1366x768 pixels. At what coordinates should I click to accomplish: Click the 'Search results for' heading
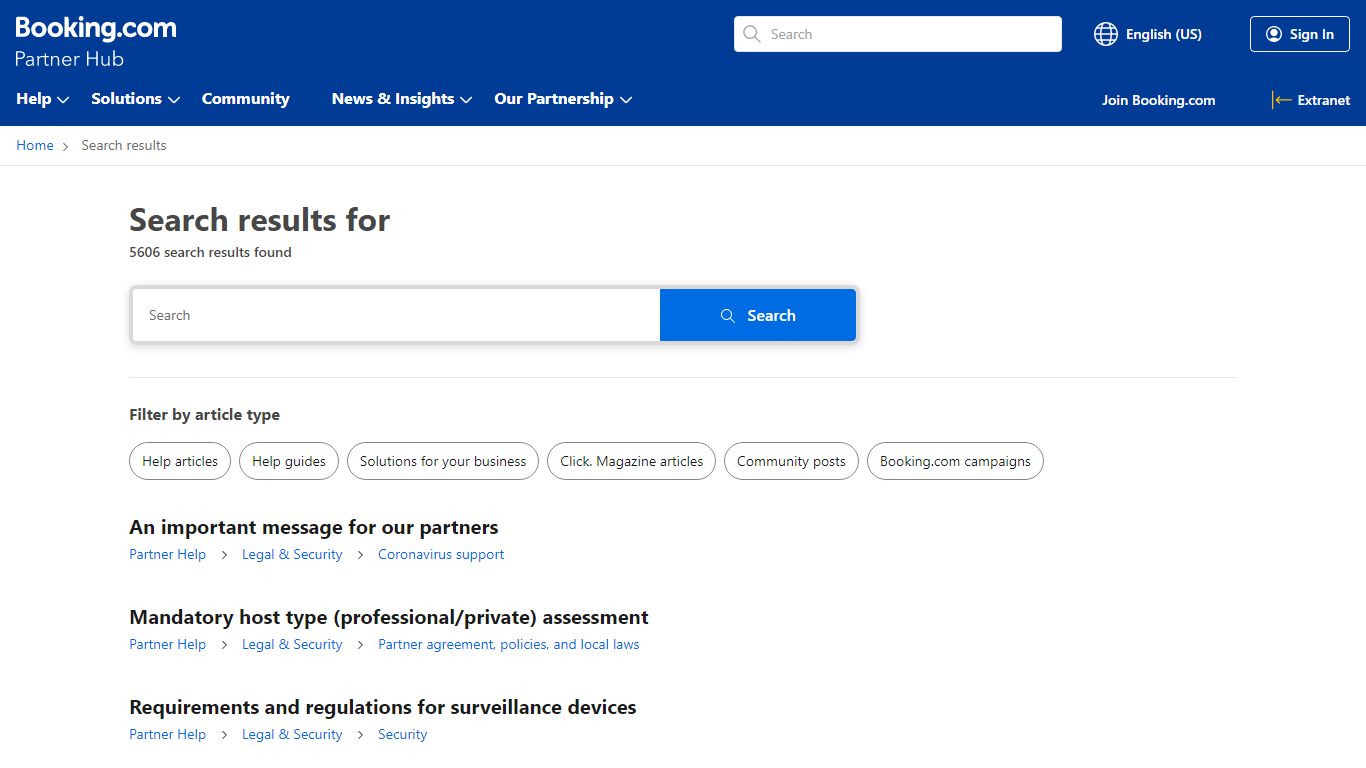point(260,220)
